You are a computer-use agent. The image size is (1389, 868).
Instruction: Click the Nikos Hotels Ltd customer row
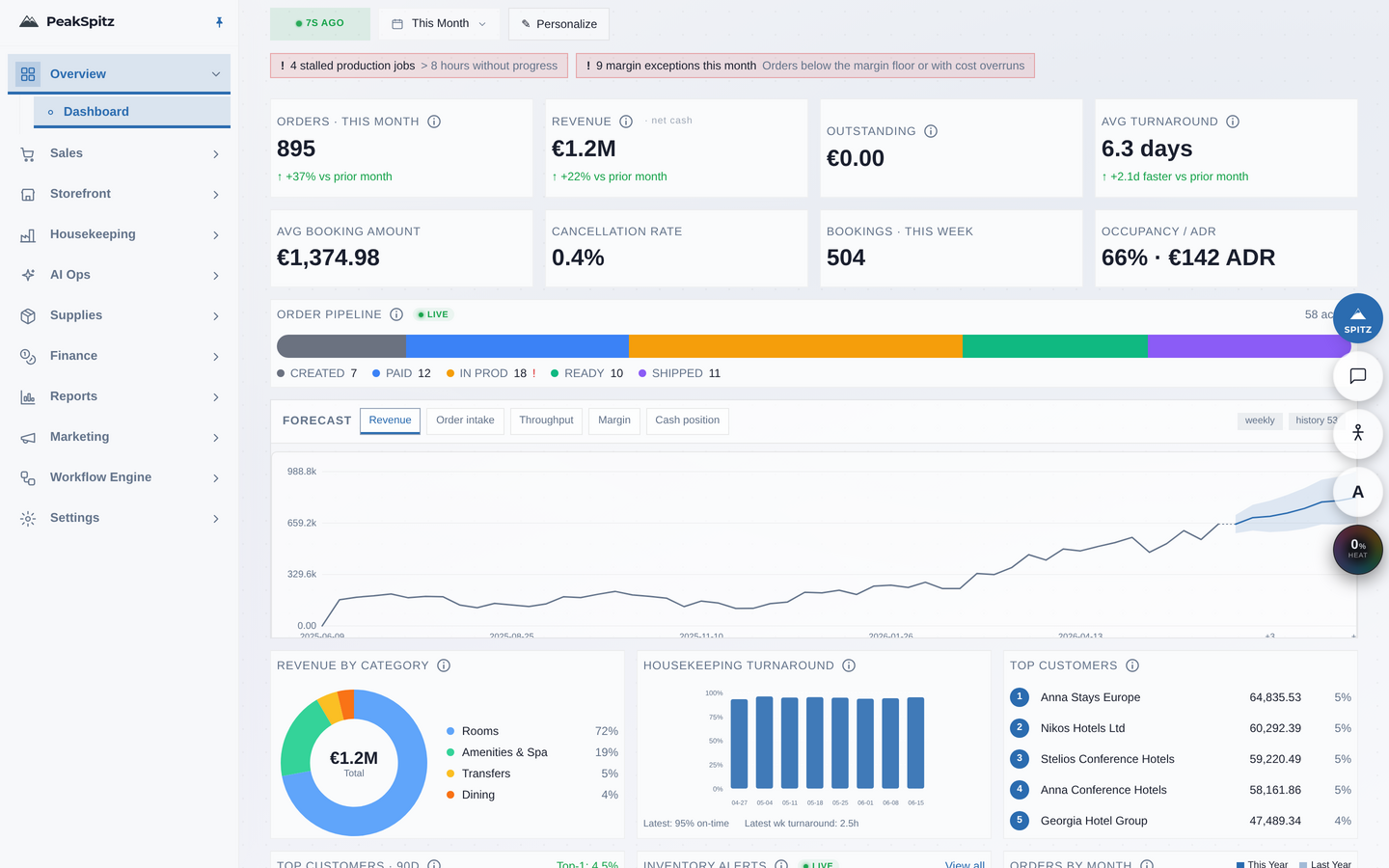[x=1181, y=728]
